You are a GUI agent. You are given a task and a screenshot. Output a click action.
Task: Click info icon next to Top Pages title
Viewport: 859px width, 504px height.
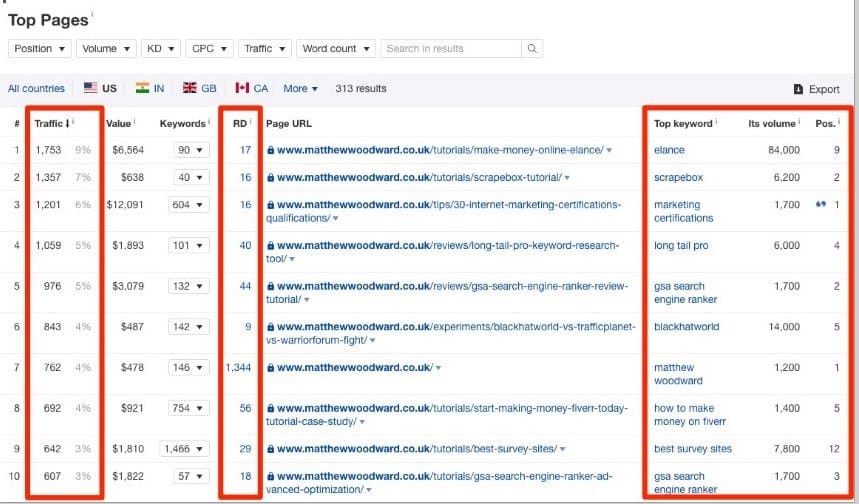pos(92,13)
